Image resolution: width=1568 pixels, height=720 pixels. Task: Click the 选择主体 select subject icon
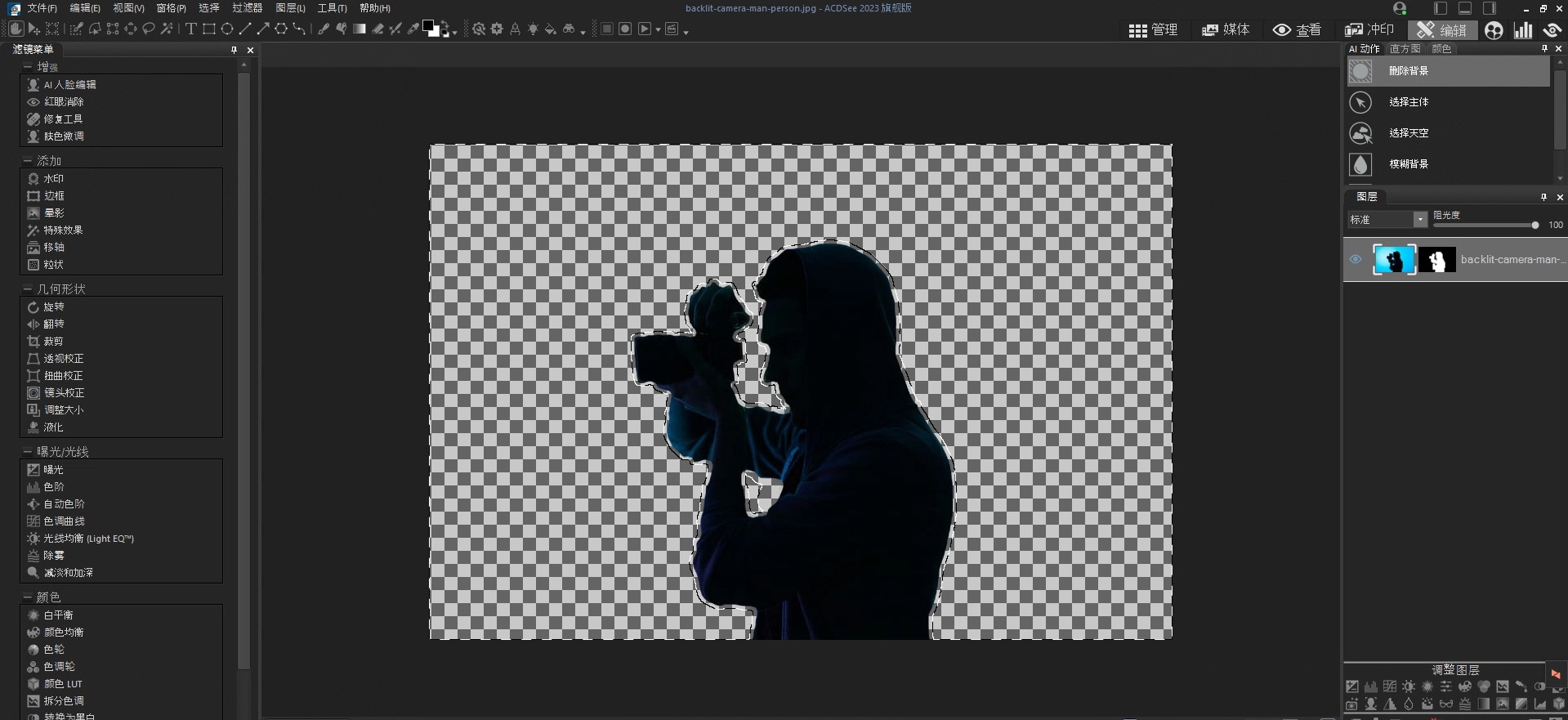click(x=1360, y=102)
